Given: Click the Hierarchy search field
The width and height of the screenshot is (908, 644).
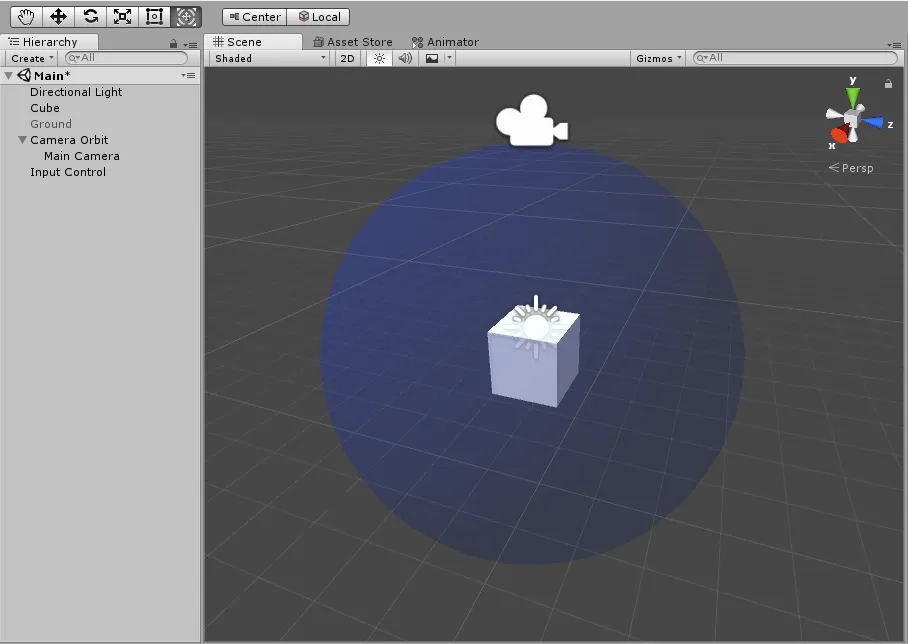Looking at the screenshot, I should point(126,58).
